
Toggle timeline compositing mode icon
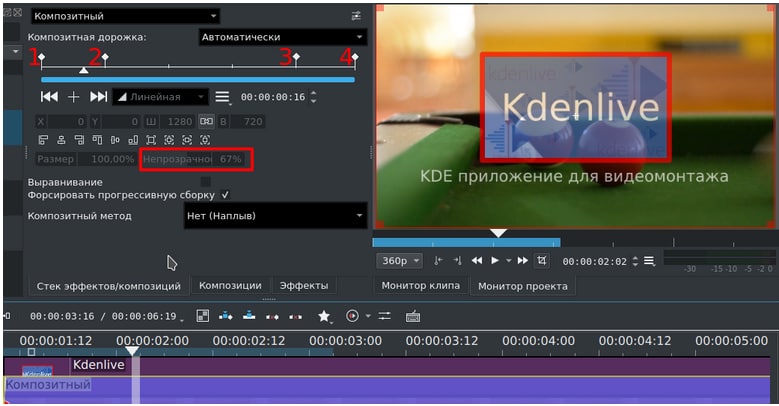(203, 316)
